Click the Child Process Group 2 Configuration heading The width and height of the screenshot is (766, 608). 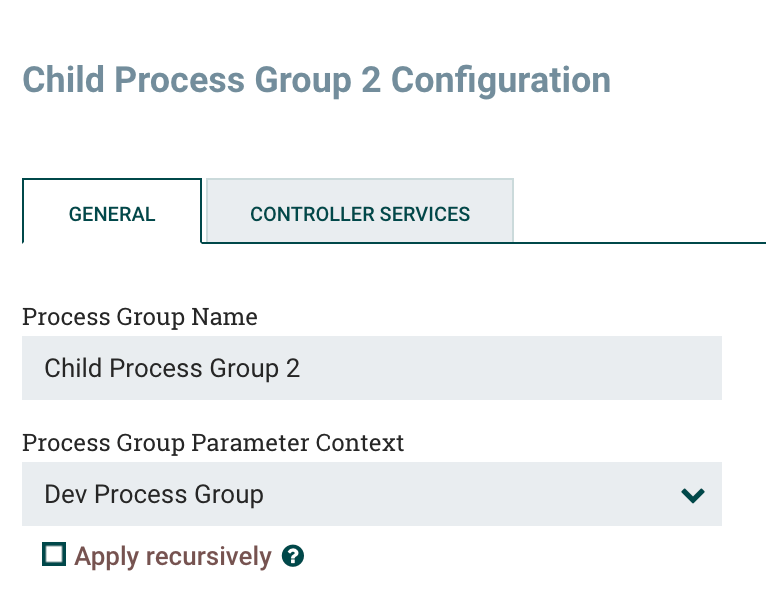pos(316,79)
